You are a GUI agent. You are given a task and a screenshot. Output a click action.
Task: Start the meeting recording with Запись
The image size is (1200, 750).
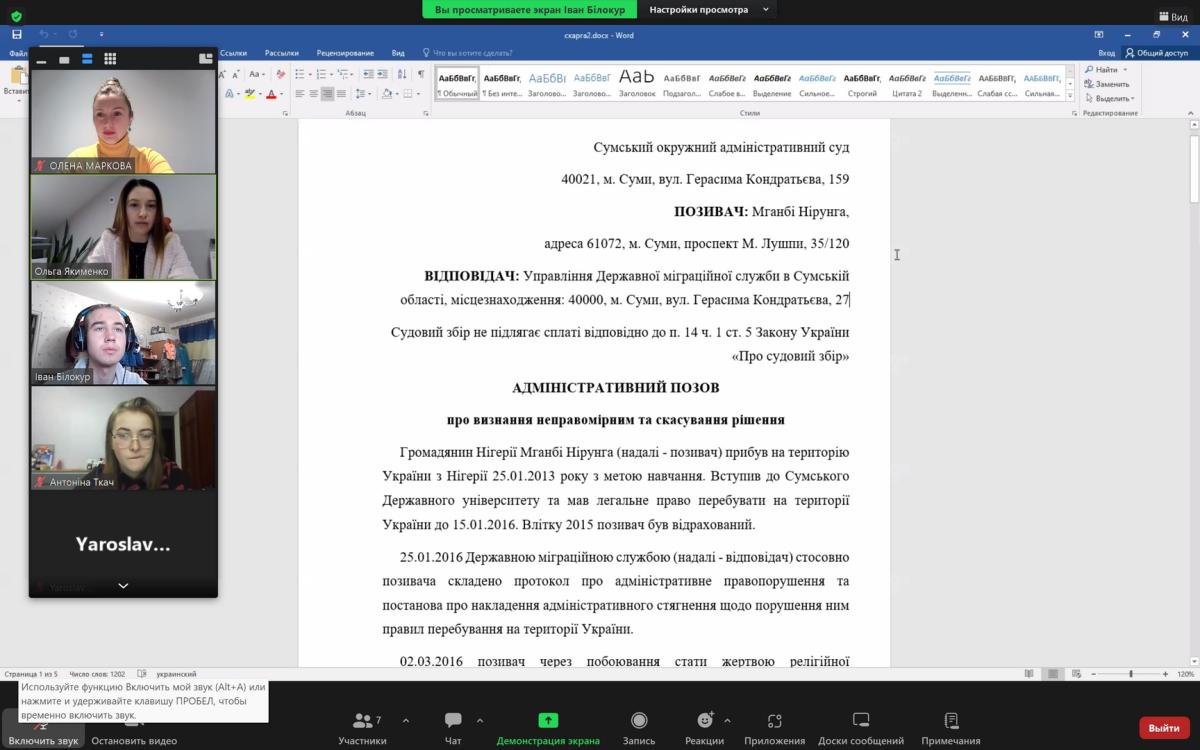point(639,728)
